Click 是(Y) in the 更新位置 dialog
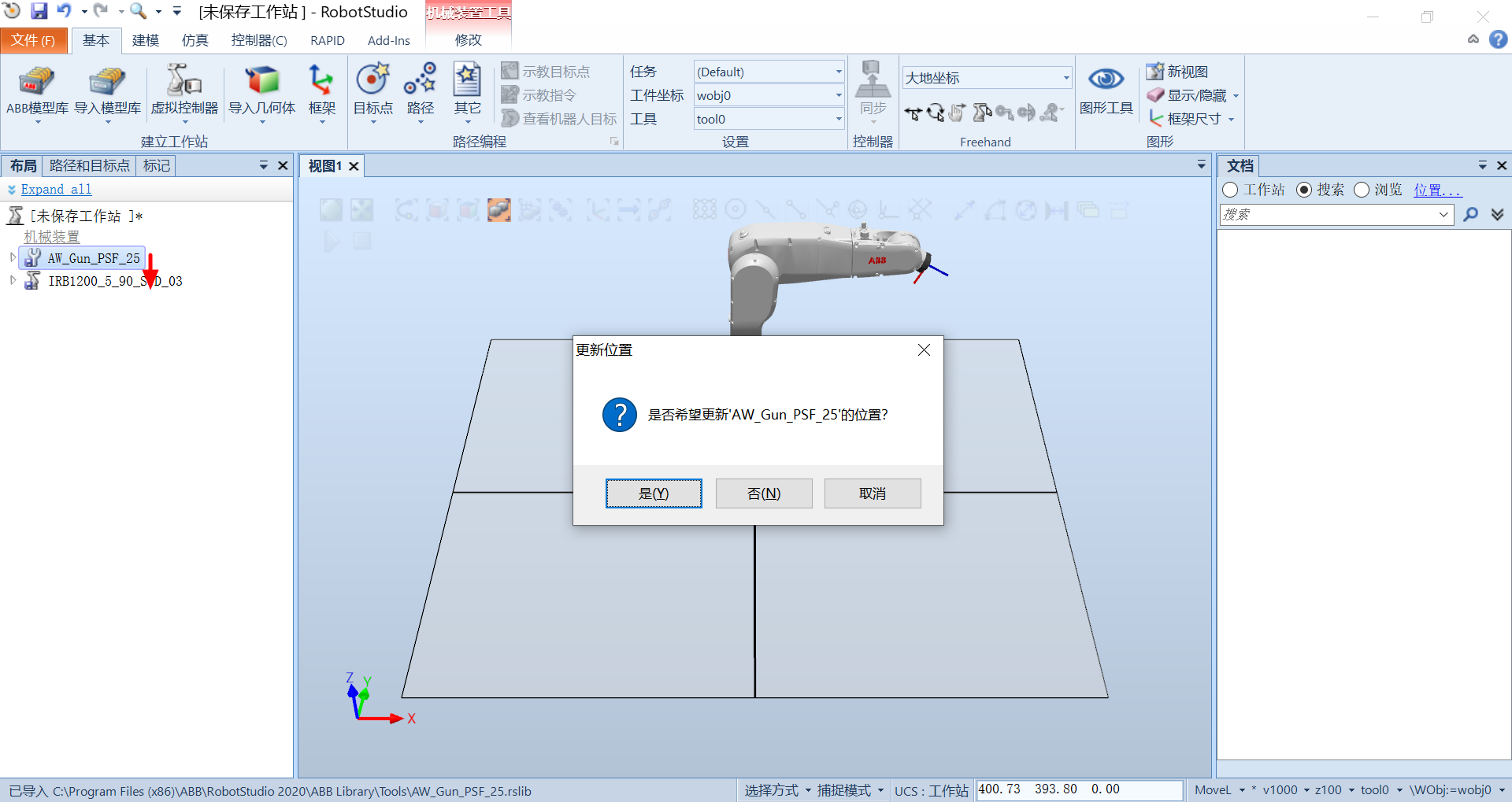 coord(654,493)
